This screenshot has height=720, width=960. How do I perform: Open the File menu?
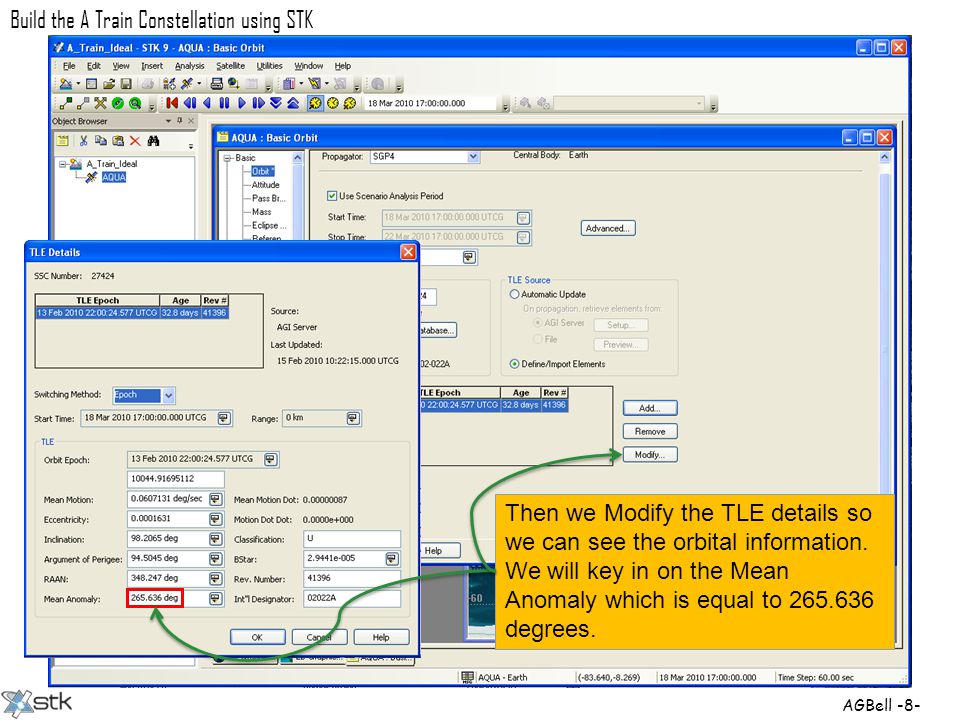pyautogui.click(x=69, y=66)
